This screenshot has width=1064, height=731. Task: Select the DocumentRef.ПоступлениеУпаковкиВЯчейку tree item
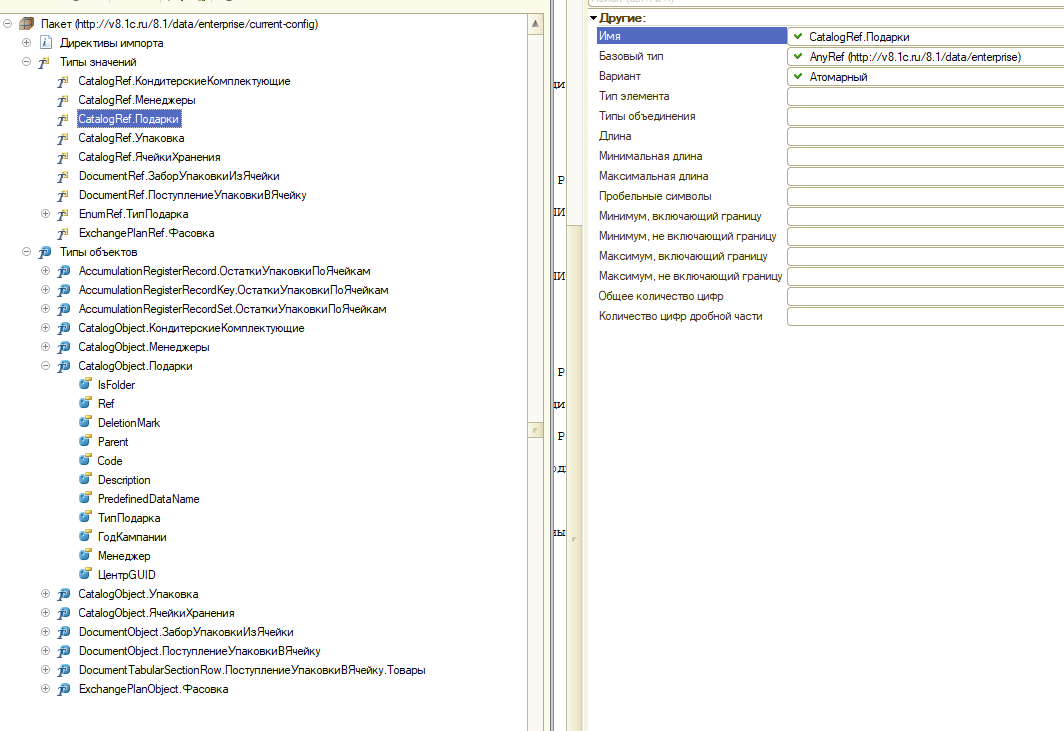point(192,195)
